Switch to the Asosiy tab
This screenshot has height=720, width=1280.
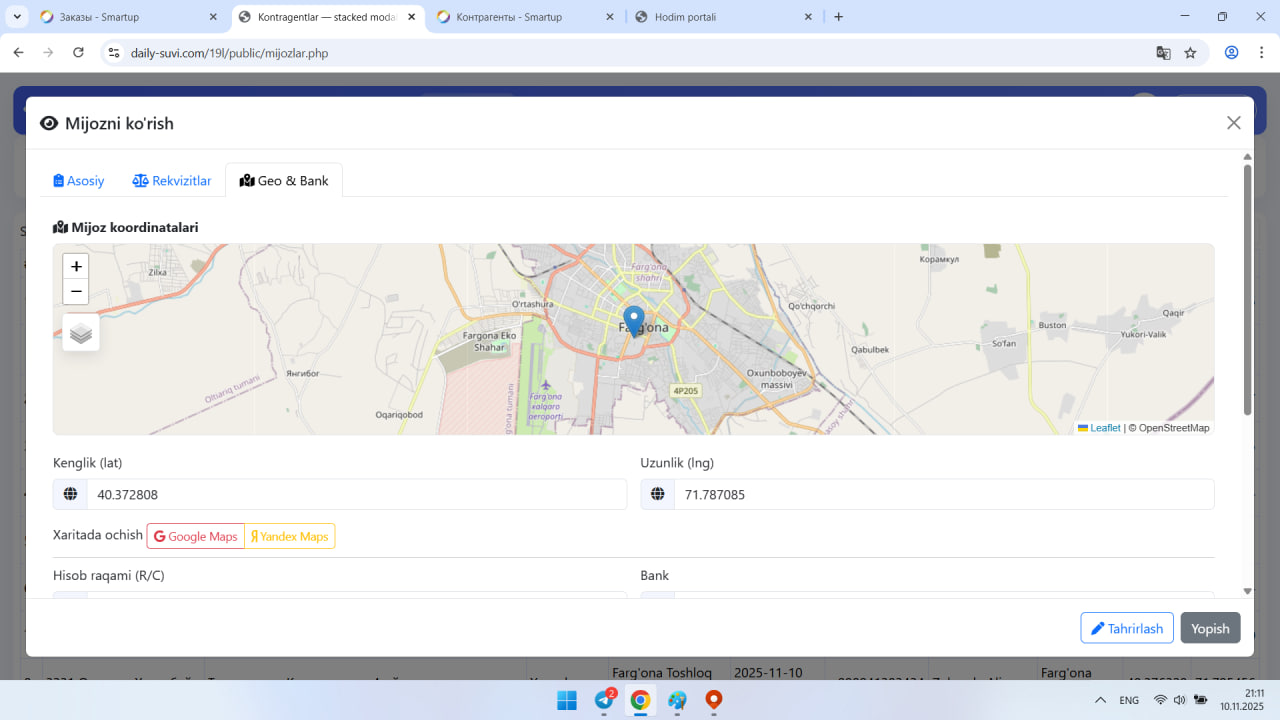pos(79,181)
